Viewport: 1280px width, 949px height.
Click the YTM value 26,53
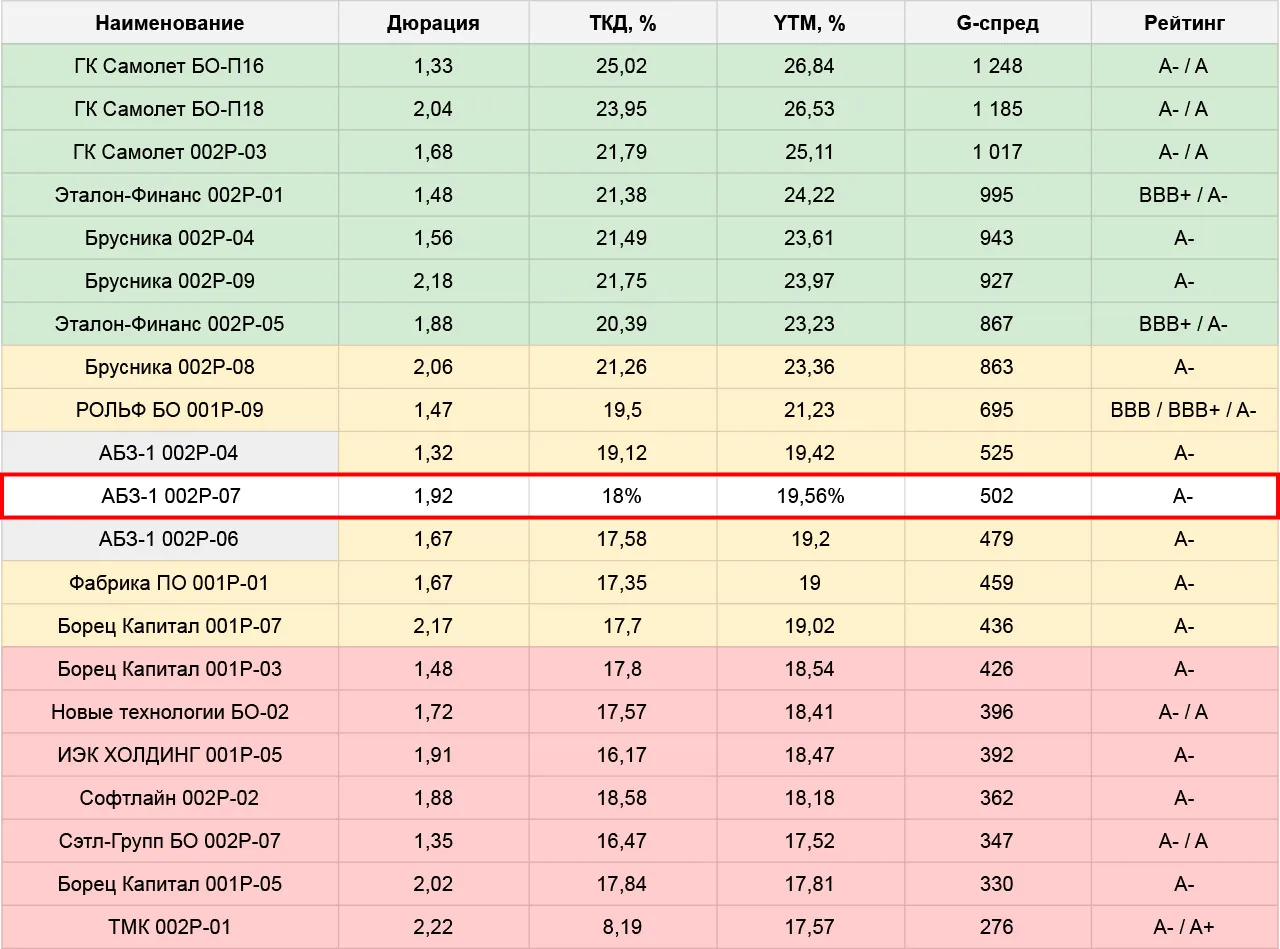click(810, 109)
